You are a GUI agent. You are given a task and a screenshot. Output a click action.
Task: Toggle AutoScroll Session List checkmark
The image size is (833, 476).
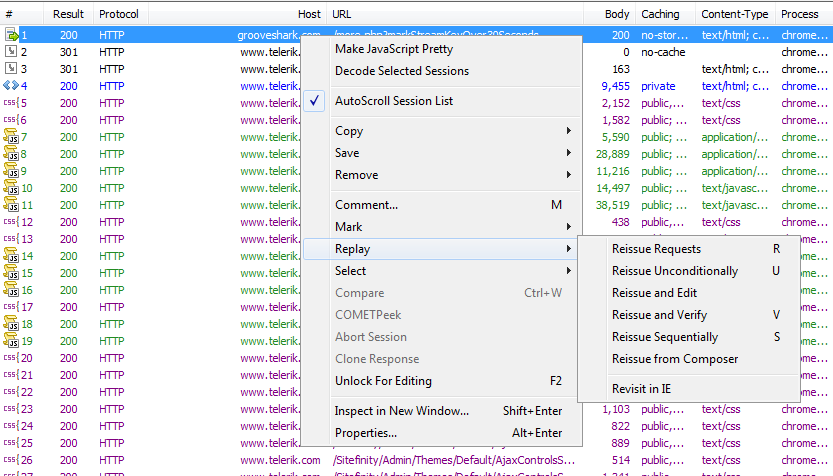(x=314, y=100)
